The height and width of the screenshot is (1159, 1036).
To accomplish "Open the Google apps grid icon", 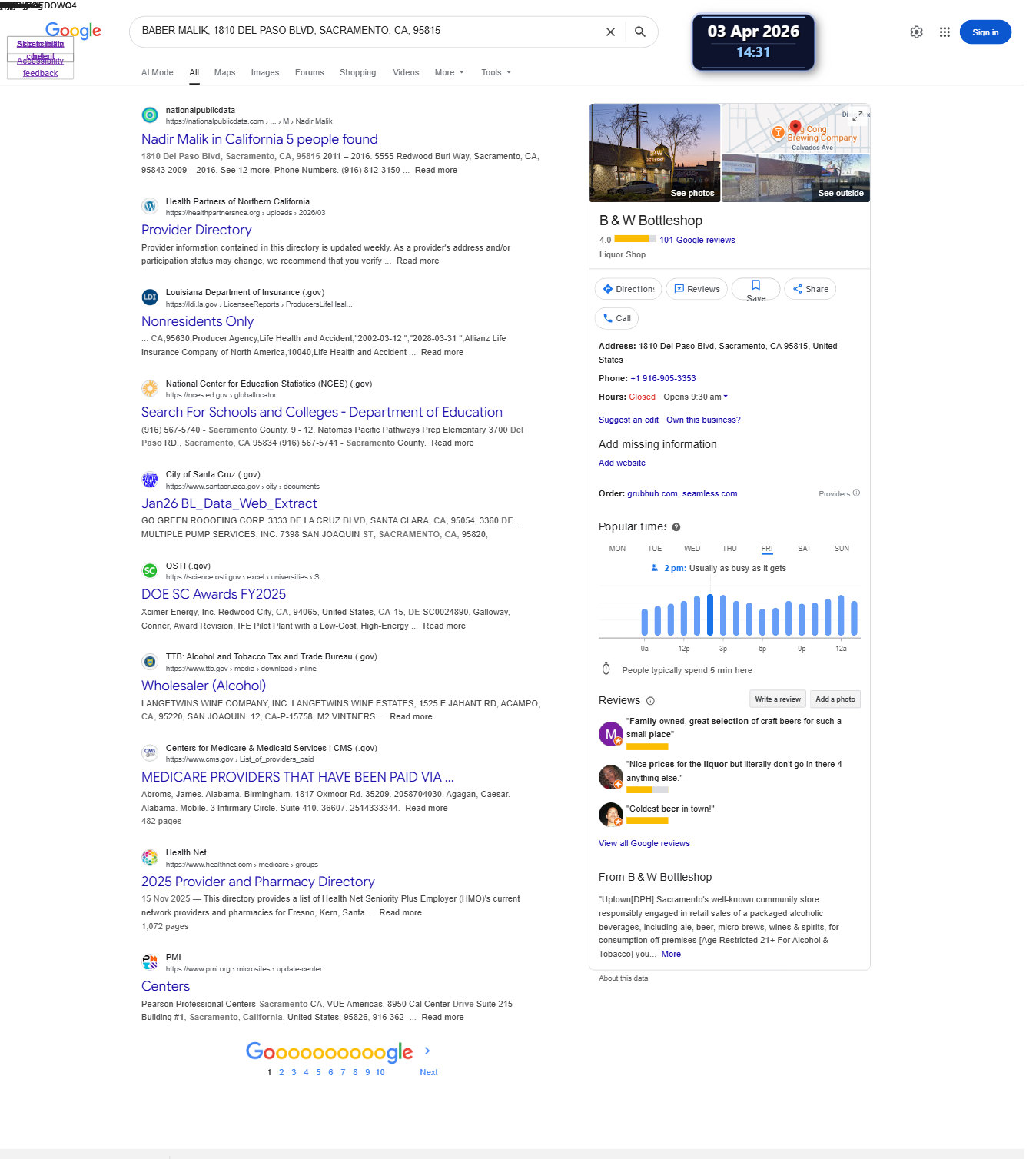I will 945,32.
